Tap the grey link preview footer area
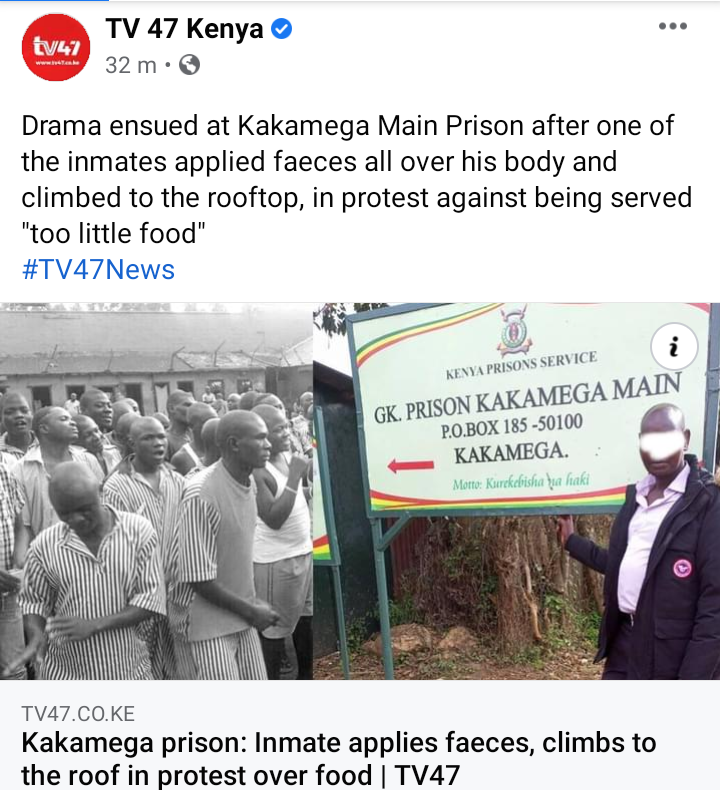This screenshot has width=720, height=790. click(360, 735)
